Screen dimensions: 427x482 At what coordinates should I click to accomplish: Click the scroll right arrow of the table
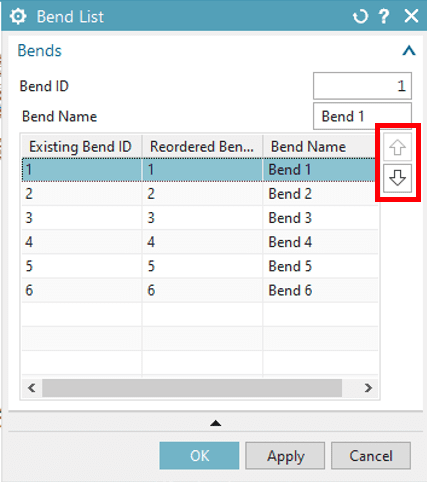[368, 388]
